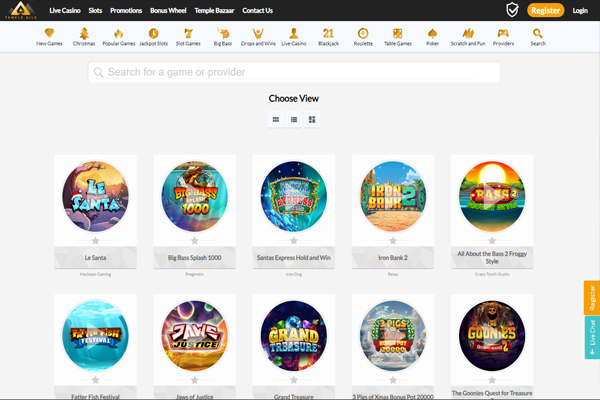Launch Iron Bank 2 thumbnail
600x400 pixels.
pos(393,196)
